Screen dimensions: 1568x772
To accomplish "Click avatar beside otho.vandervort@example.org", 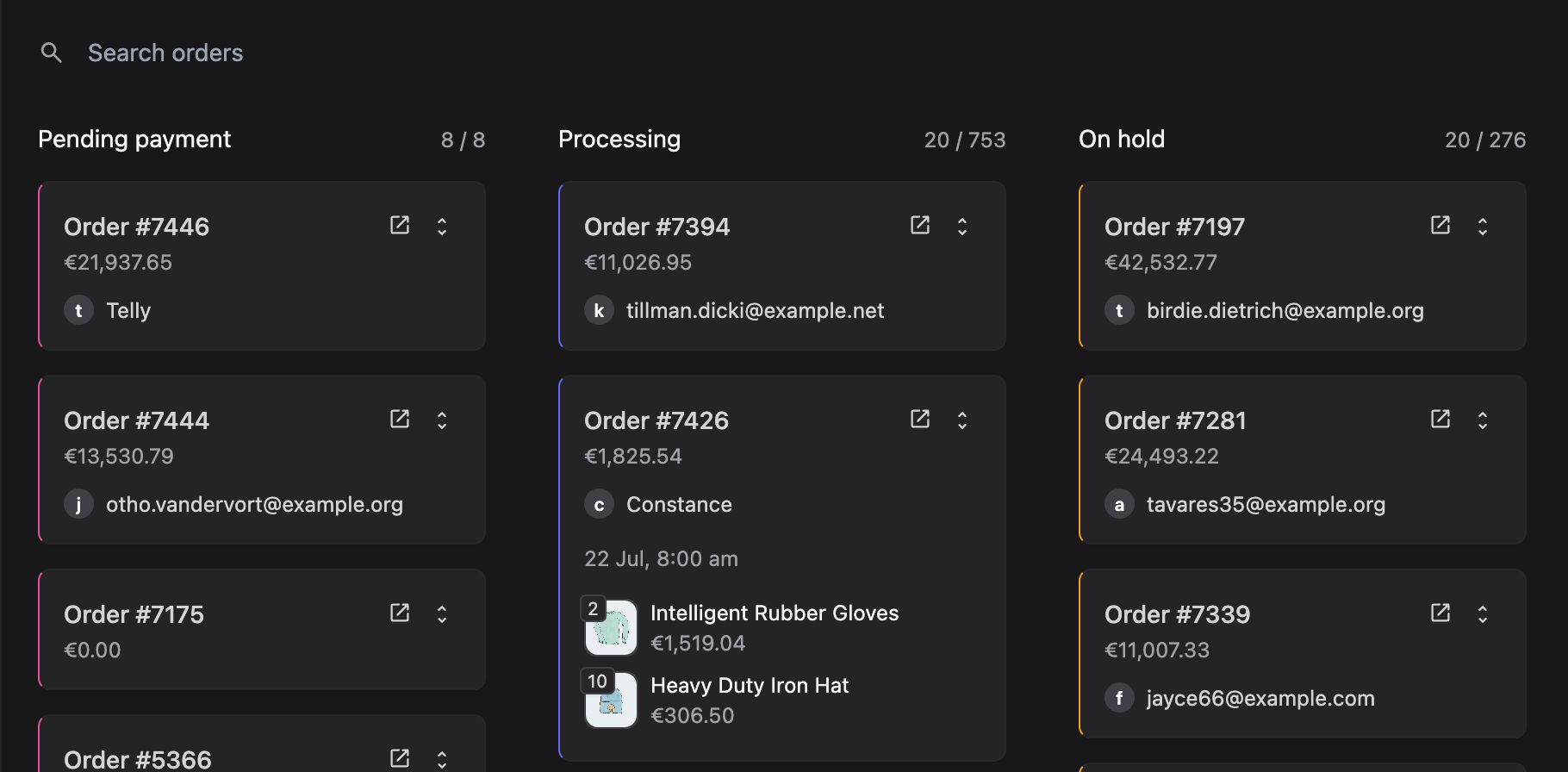I will point(79,504).
